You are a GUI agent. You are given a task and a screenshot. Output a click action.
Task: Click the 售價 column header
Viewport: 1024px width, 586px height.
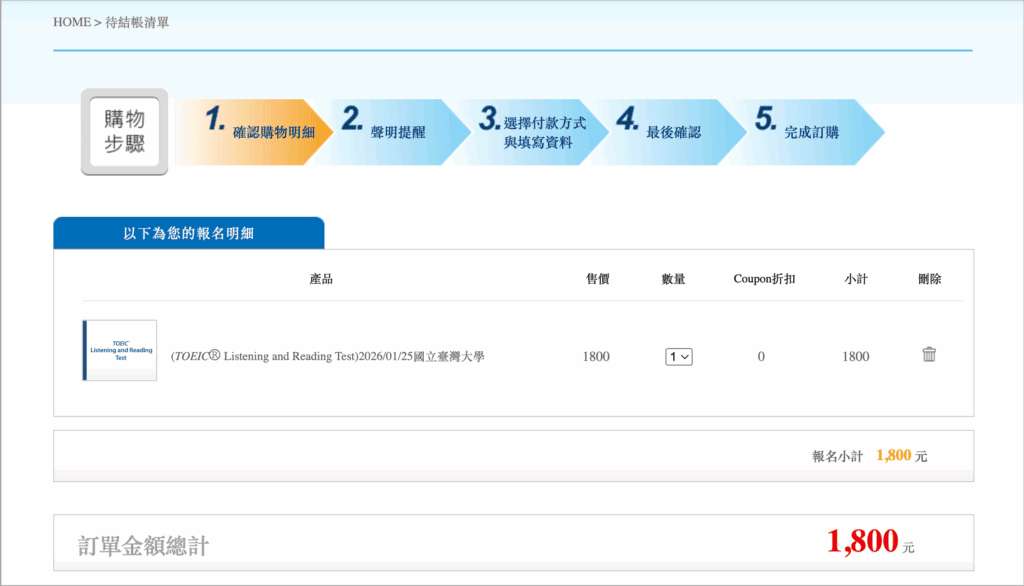[x=598, y=279]
